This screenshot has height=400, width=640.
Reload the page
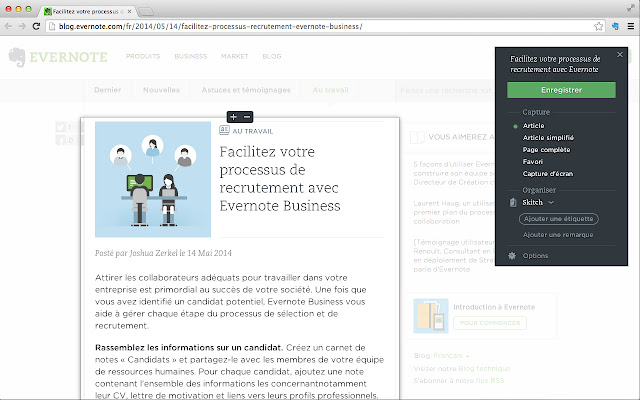[36, 27]
